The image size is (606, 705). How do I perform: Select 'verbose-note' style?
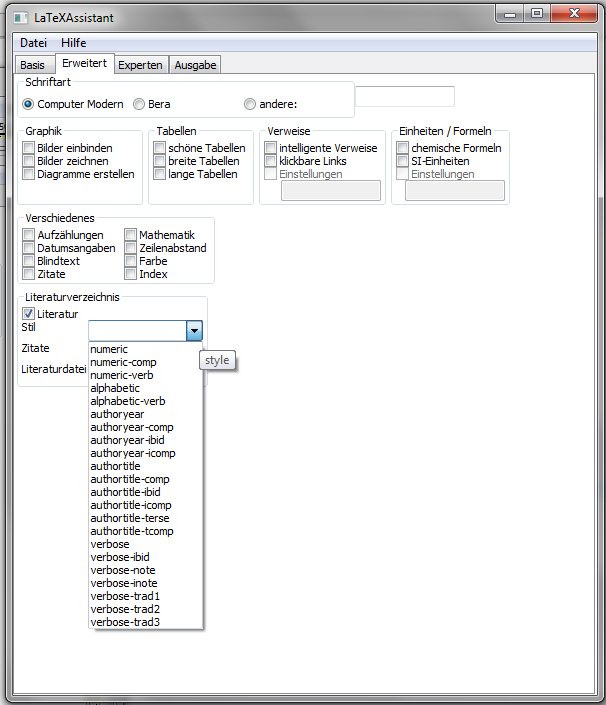coord(146,571)
